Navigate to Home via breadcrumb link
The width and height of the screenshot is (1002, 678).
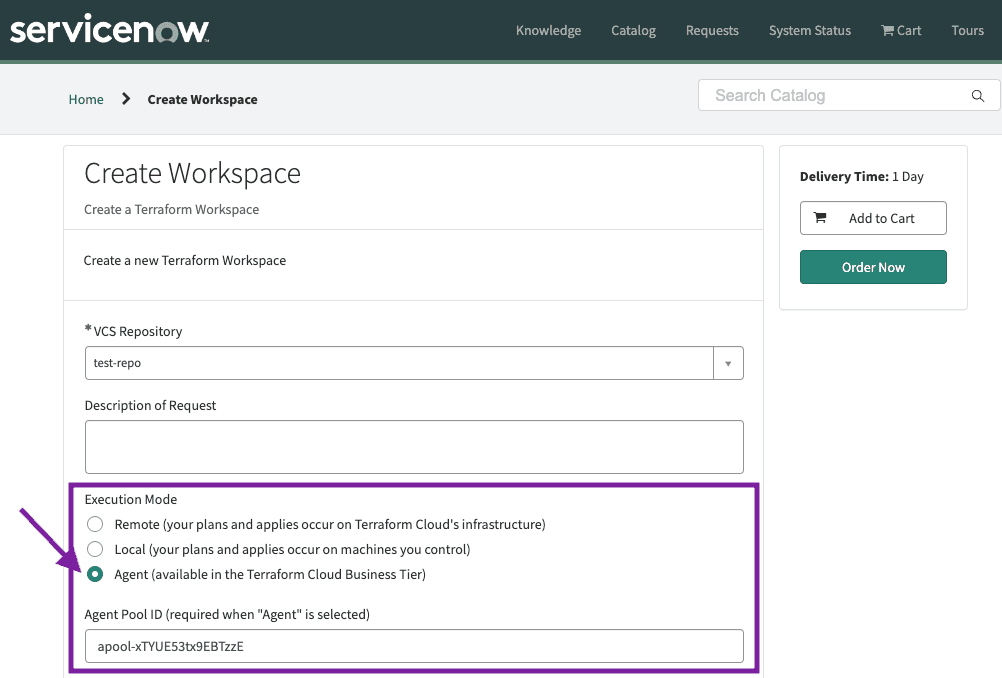pos(86,99)
